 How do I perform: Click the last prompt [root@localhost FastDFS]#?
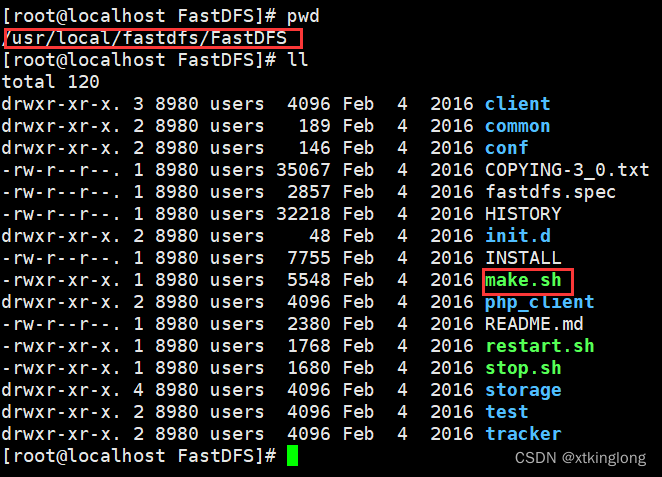coord(139,456)
